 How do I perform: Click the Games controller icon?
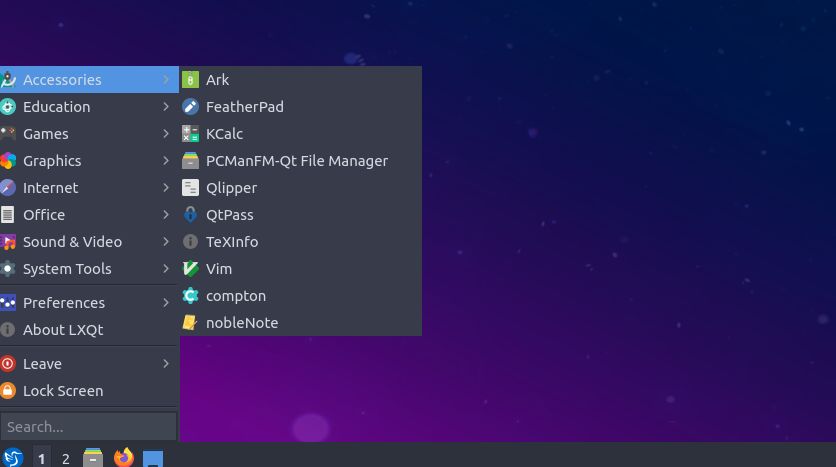coord(8,133)
